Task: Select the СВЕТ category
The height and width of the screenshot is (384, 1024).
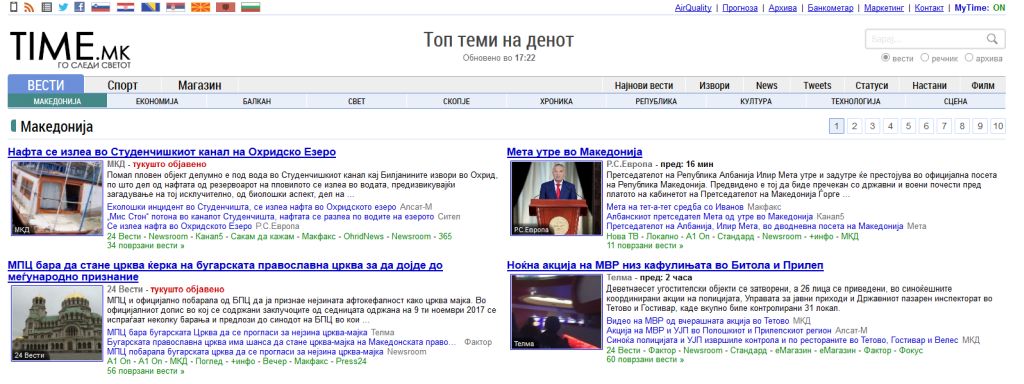Action: [357, 101]
